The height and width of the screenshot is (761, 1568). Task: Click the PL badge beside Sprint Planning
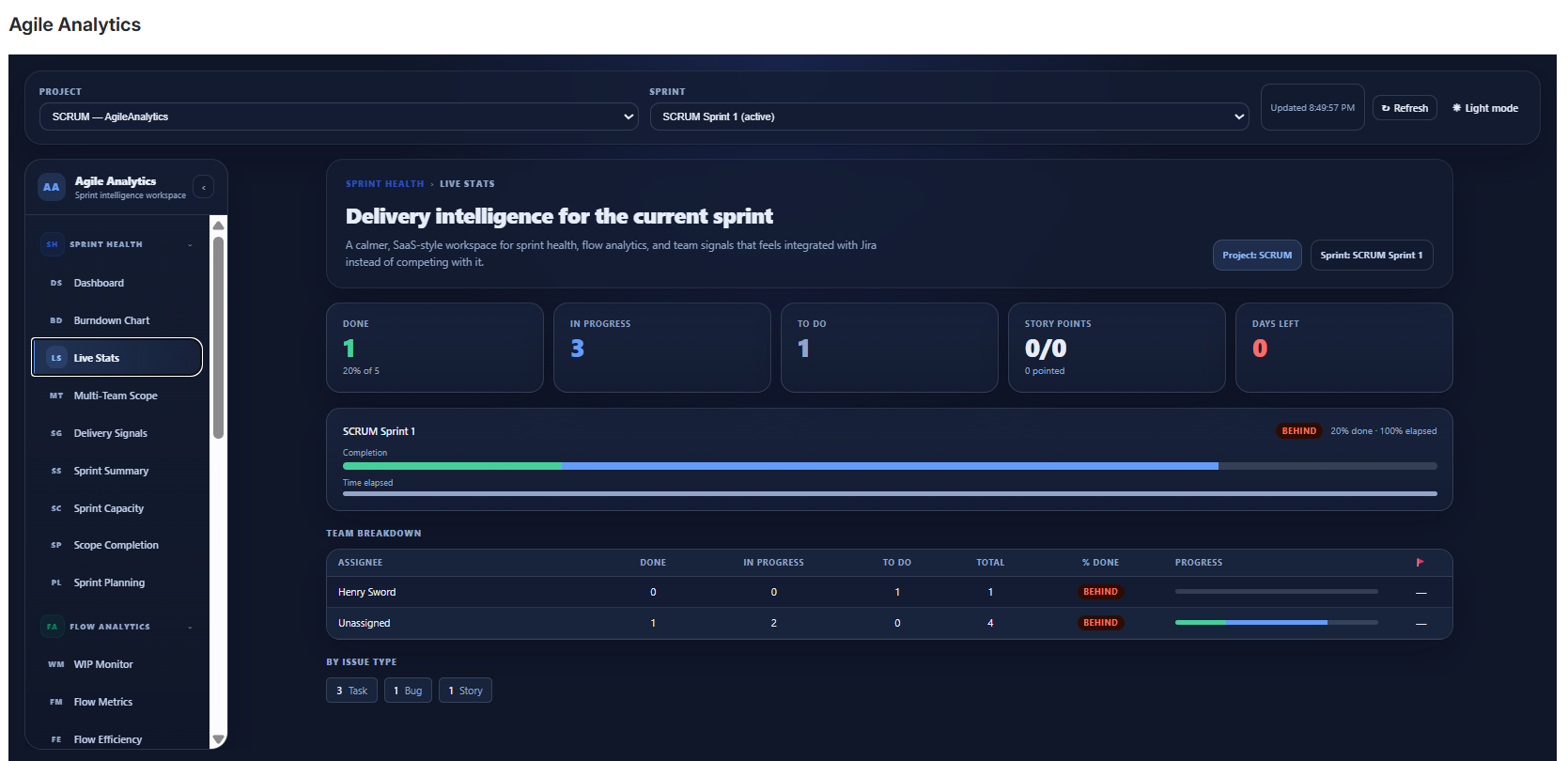(x=56, y=582)
